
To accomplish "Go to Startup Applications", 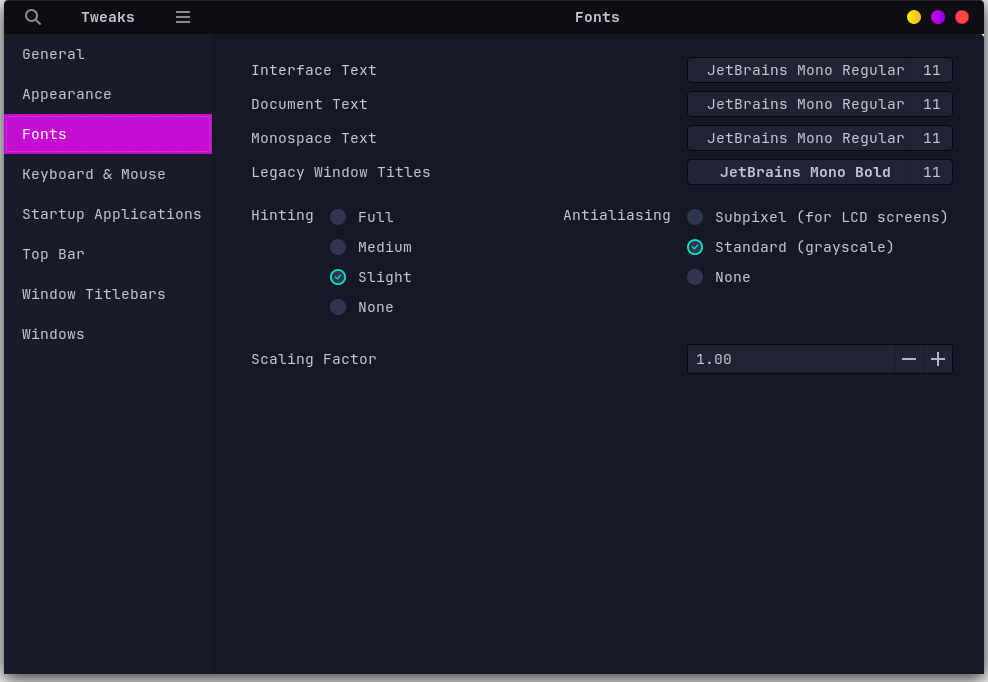I will pyautogui.click(x=111, y=214).
